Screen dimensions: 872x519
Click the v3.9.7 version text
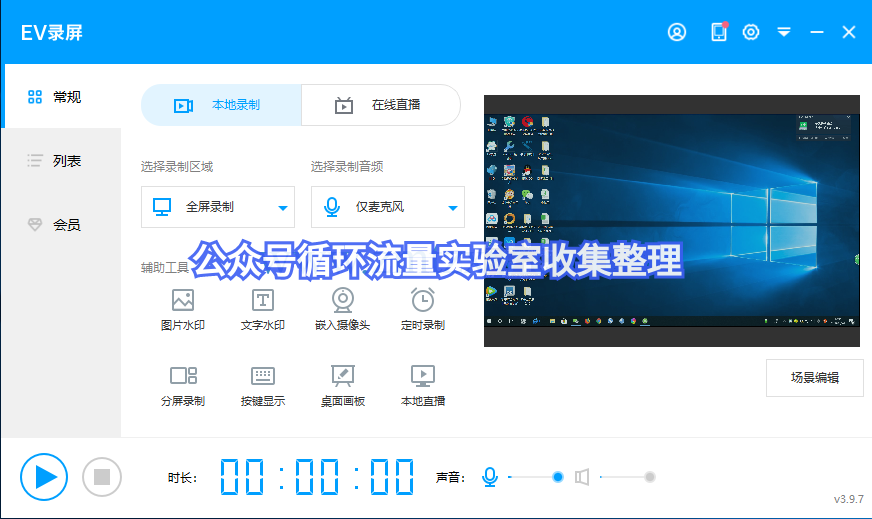click(848, 499)
